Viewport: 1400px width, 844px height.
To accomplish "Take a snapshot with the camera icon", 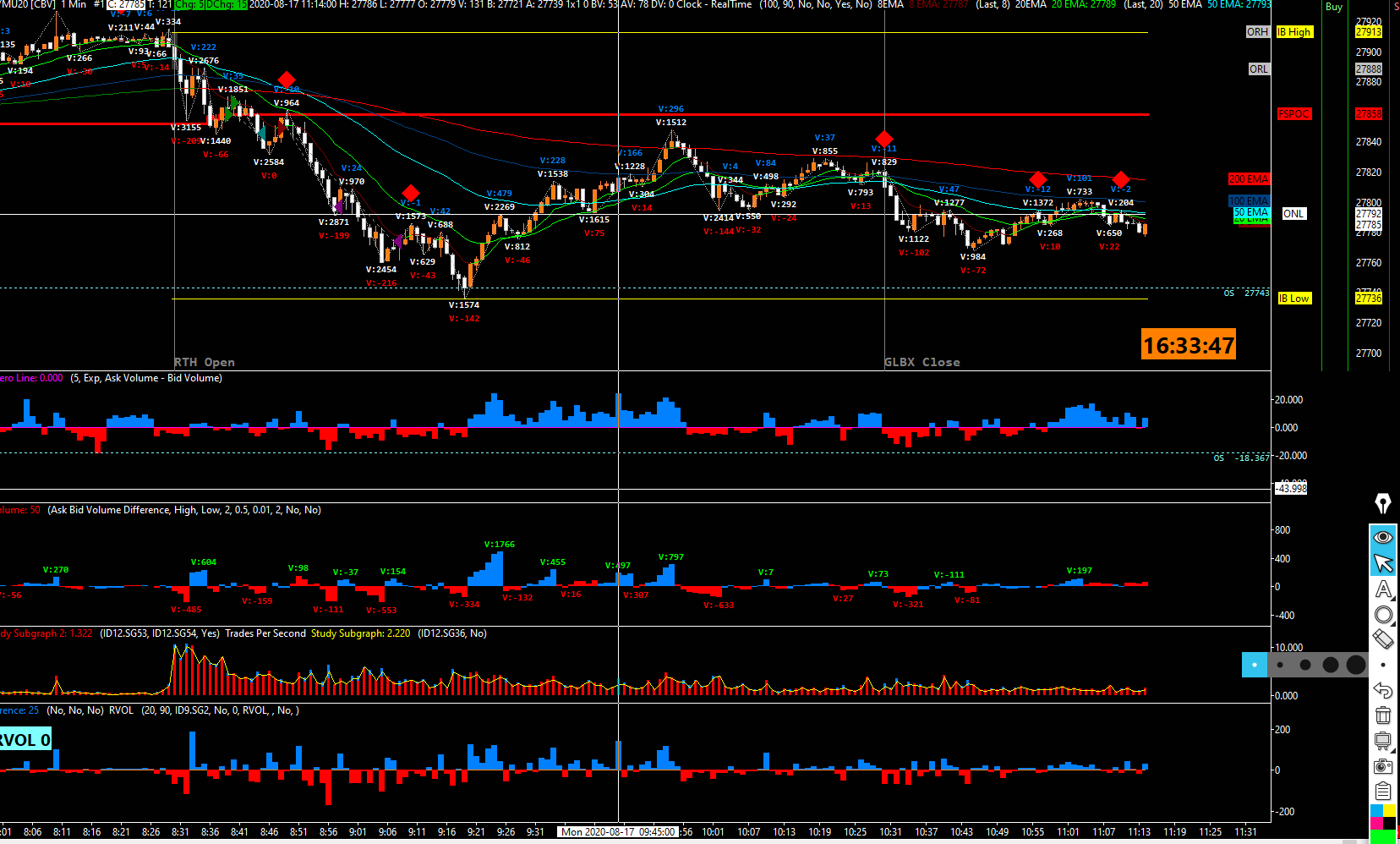I will click(x=1383, y=766).
